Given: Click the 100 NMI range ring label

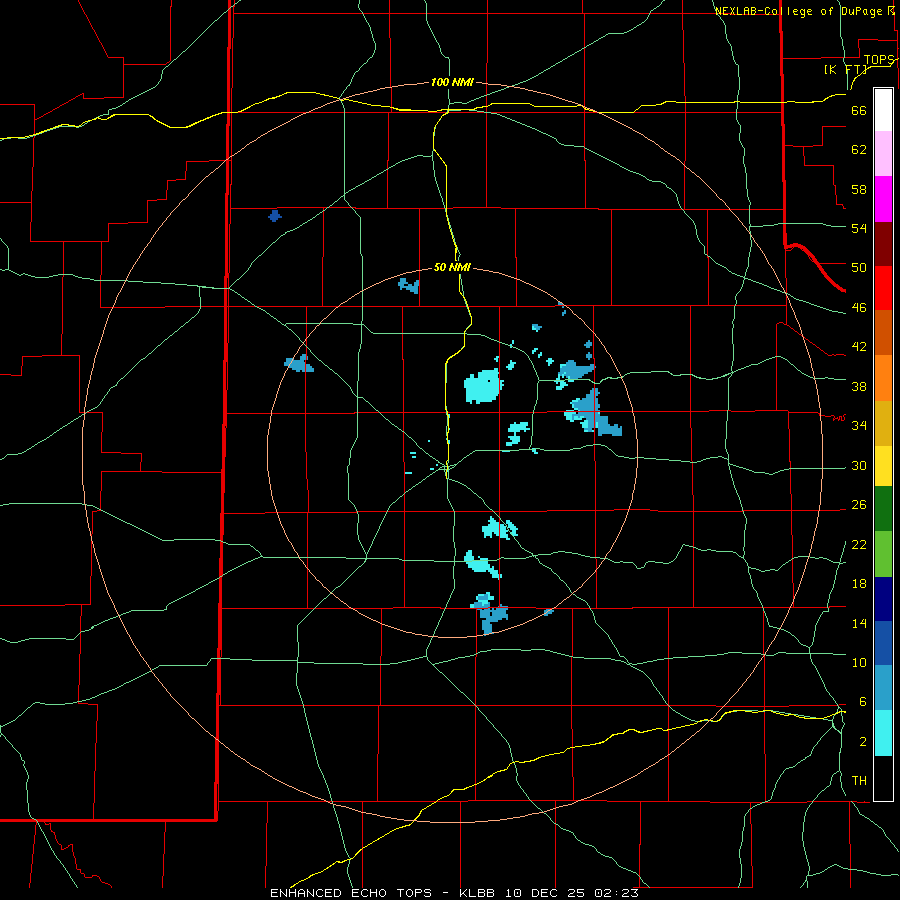Looking at the screenshot, I should 452,82.
